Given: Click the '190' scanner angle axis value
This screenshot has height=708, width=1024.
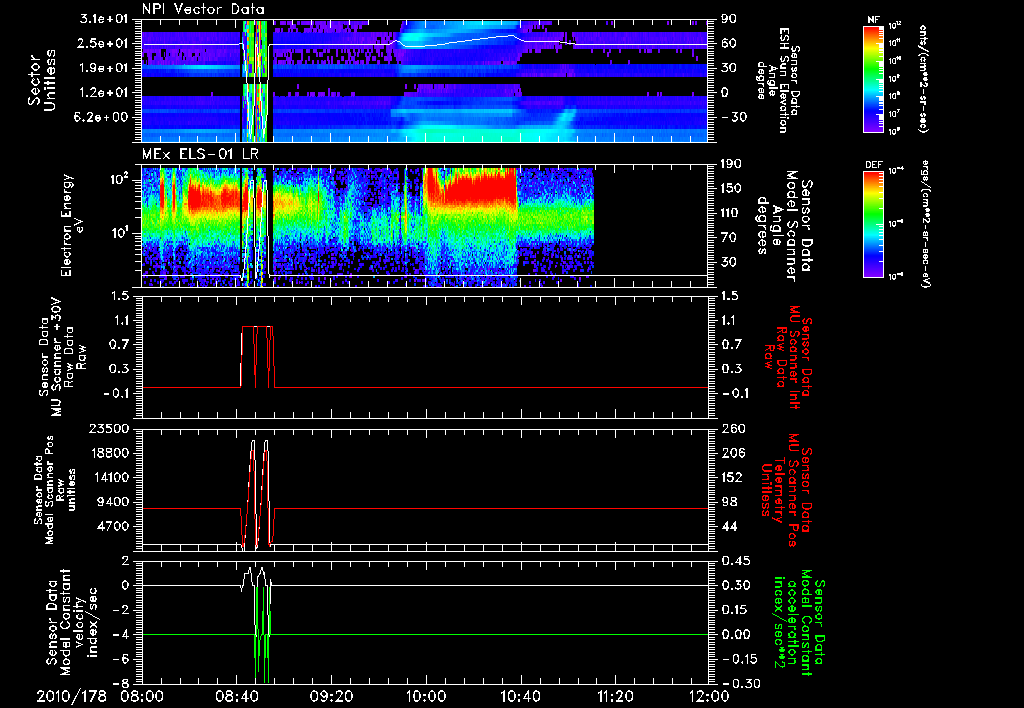Looking at the screenshot, I should point(731,163).
